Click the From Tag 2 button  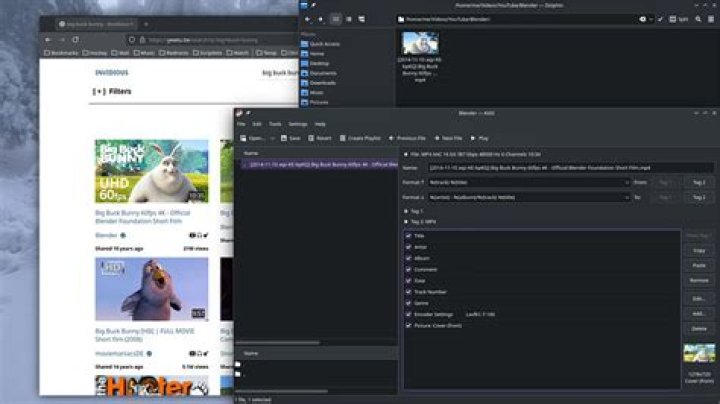pos(699,182)
